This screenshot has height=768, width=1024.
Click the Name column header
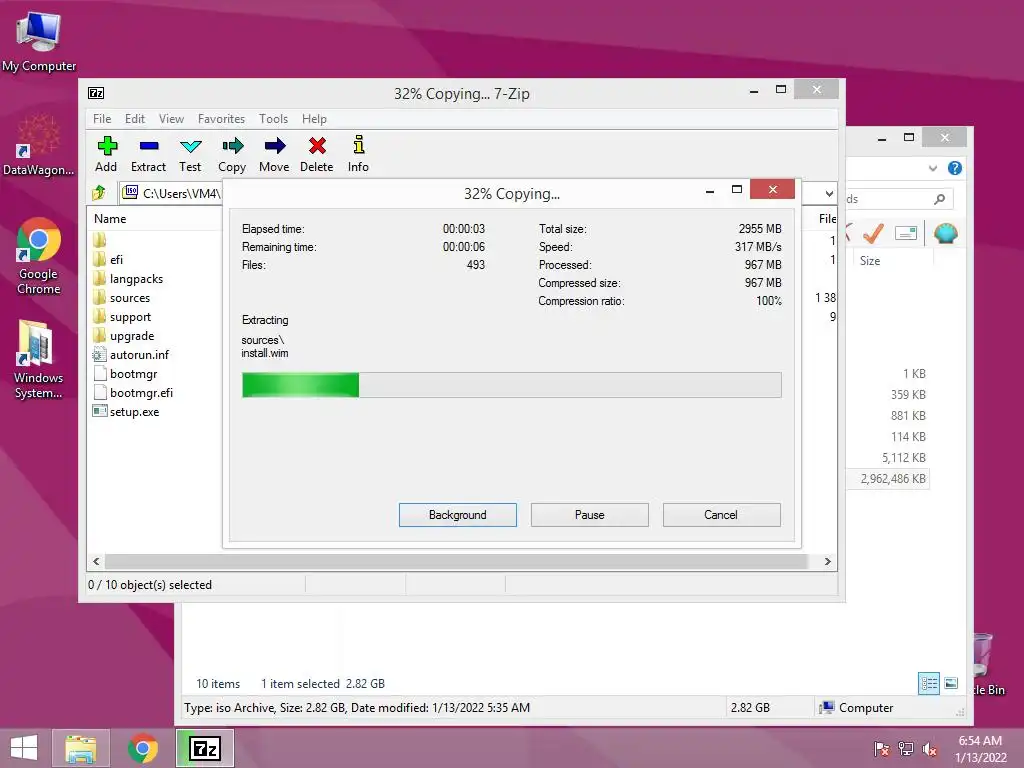coord(110,219)
